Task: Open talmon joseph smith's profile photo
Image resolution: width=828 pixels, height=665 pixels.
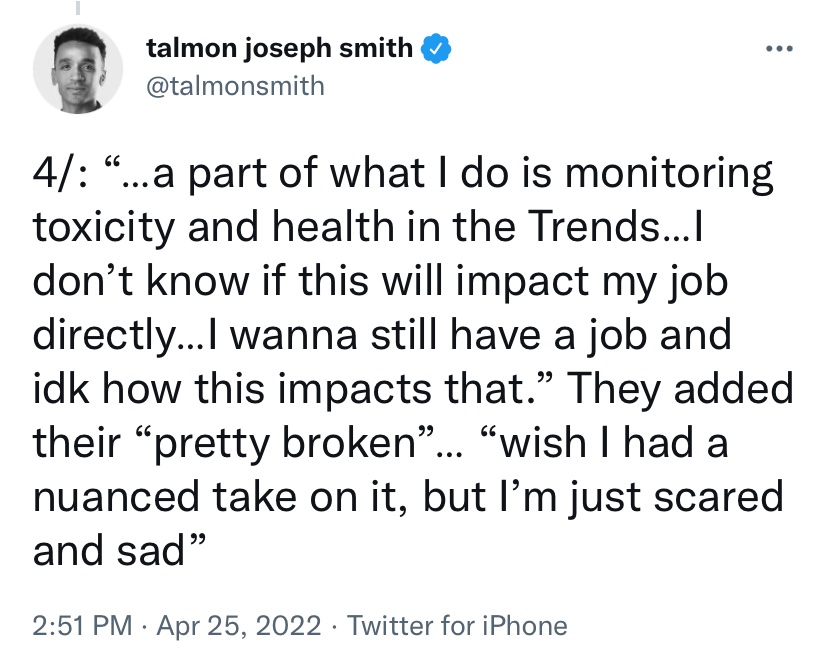Action: [78, 69]
